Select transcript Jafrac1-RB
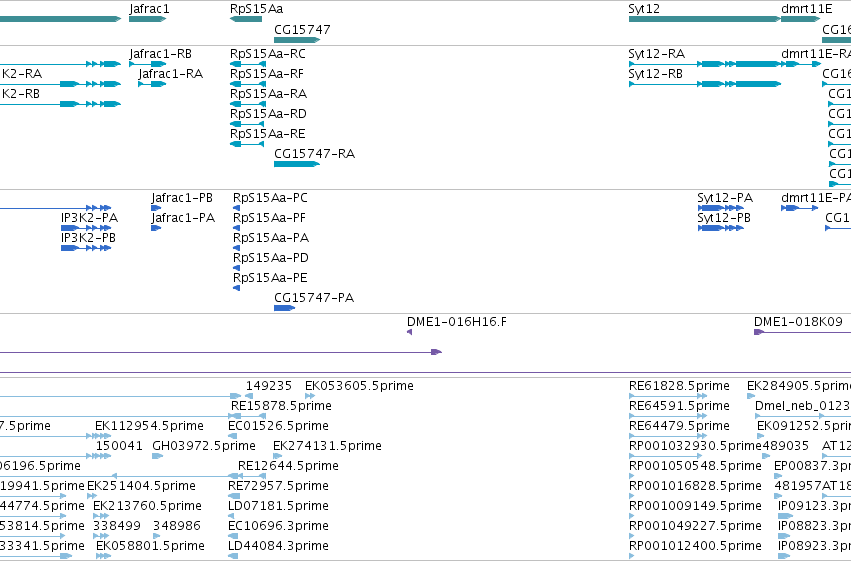 (x=148, y=64)
